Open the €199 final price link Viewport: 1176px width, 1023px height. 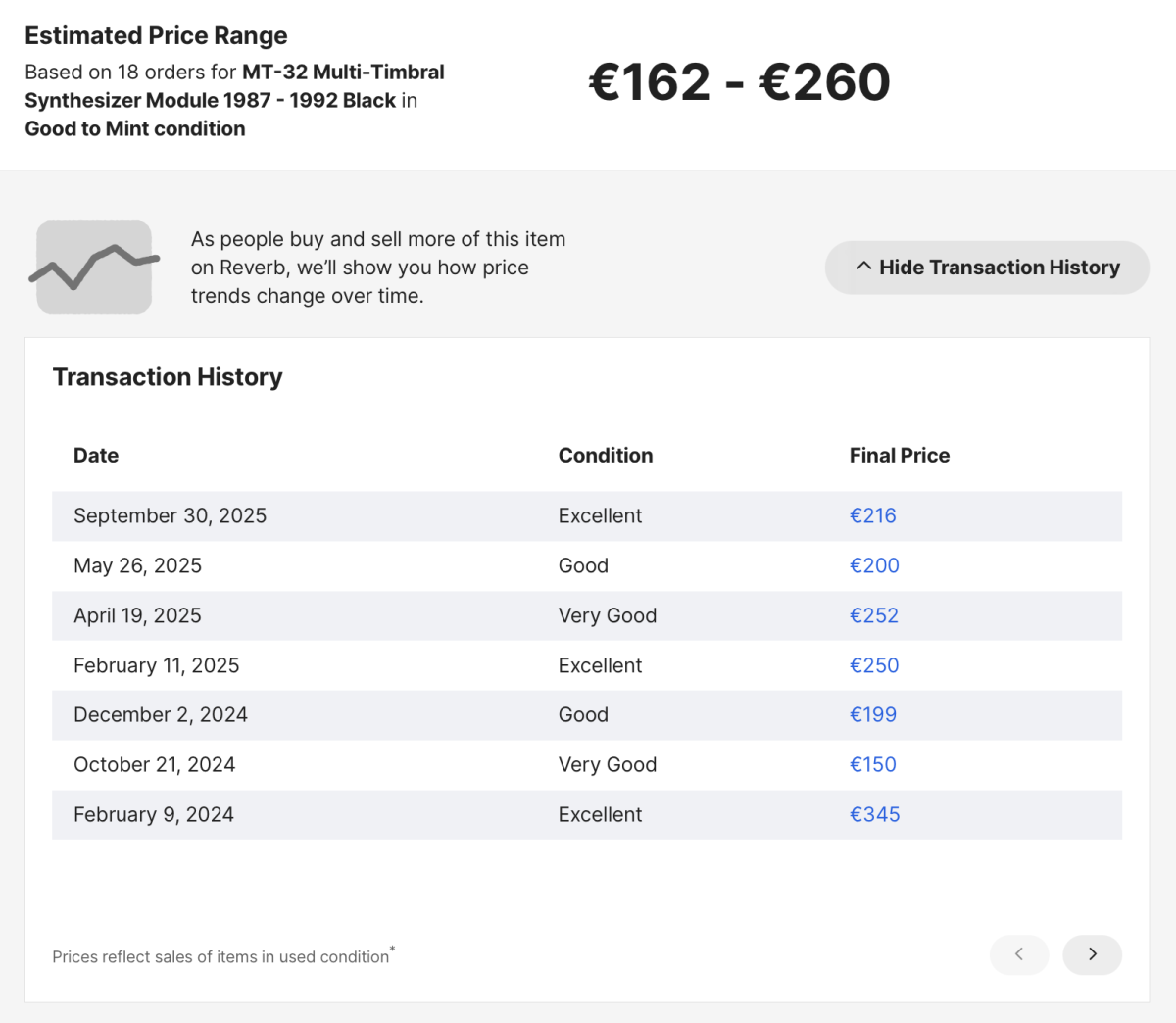tap(872, 714)
